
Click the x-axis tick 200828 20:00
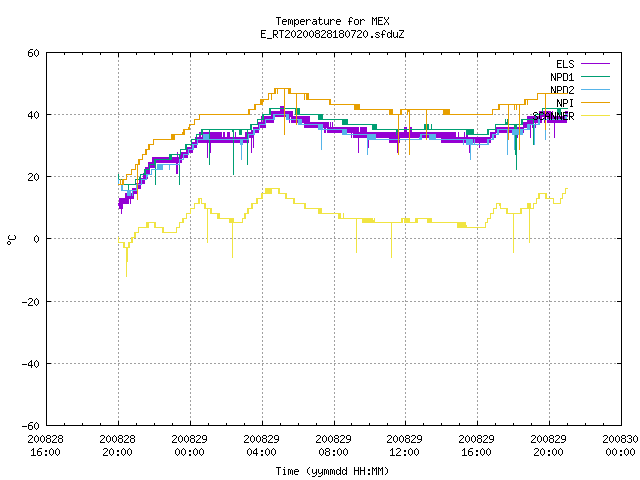click(118, 446)
